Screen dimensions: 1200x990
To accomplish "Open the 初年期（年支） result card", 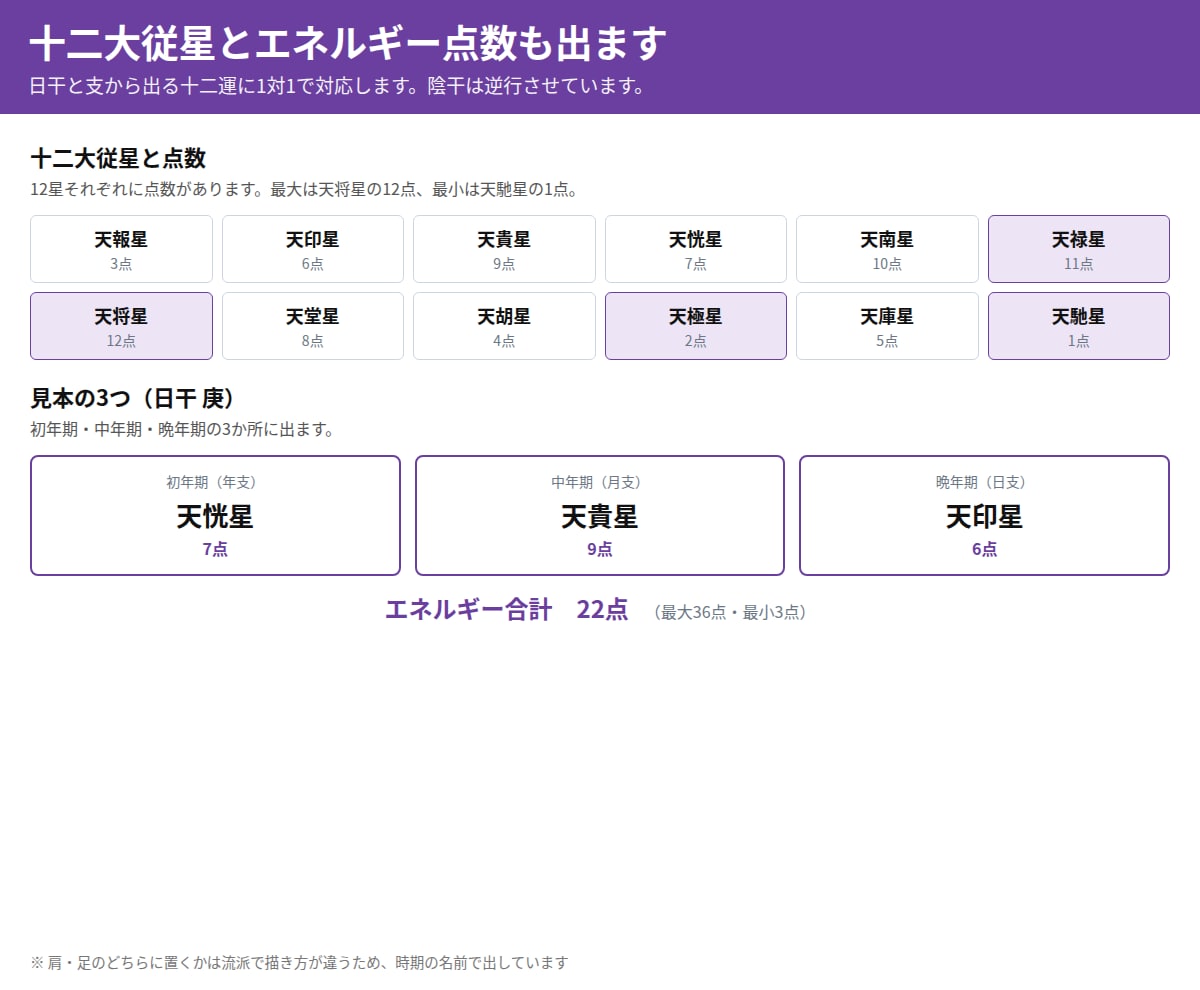I will click(x=215, y=516).
